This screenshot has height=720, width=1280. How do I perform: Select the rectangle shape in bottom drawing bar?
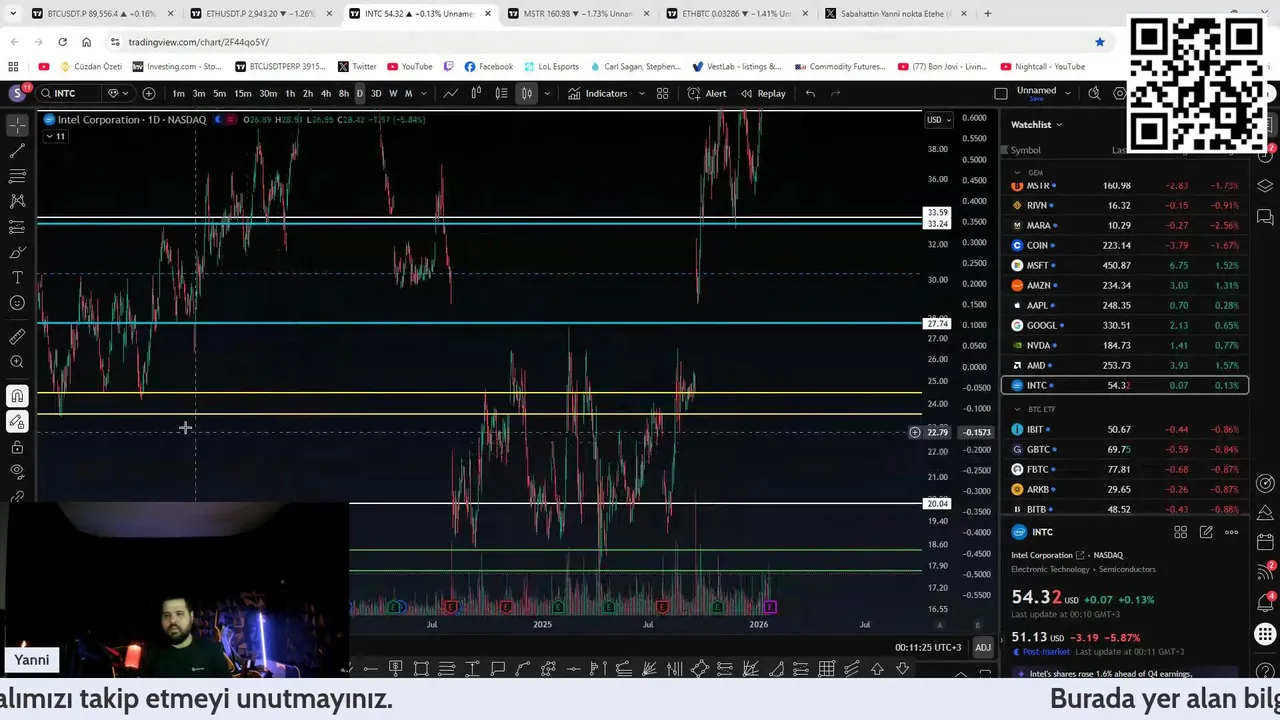click(x=421, y=669)
